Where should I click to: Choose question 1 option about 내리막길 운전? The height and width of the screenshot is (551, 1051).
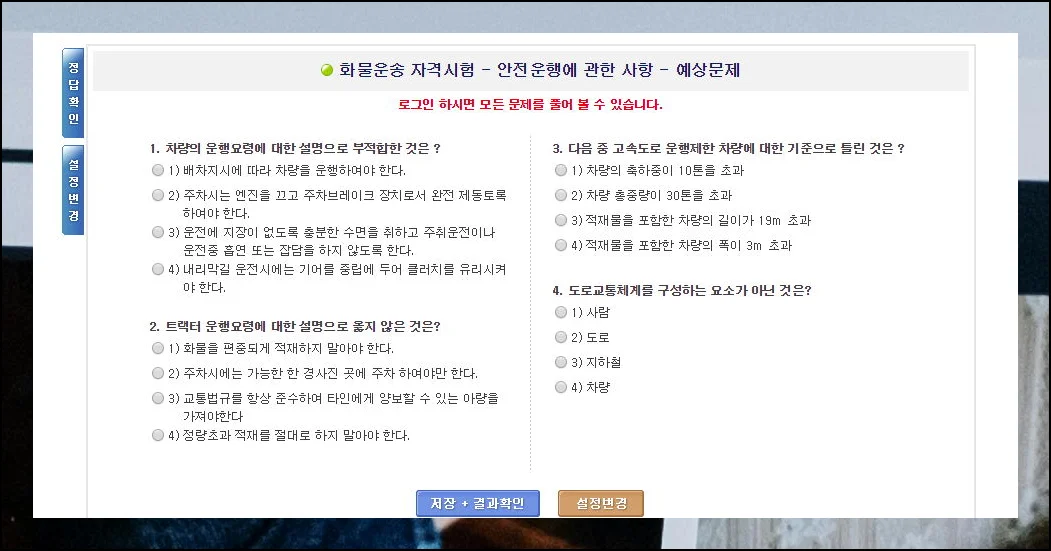coord(158,269)
